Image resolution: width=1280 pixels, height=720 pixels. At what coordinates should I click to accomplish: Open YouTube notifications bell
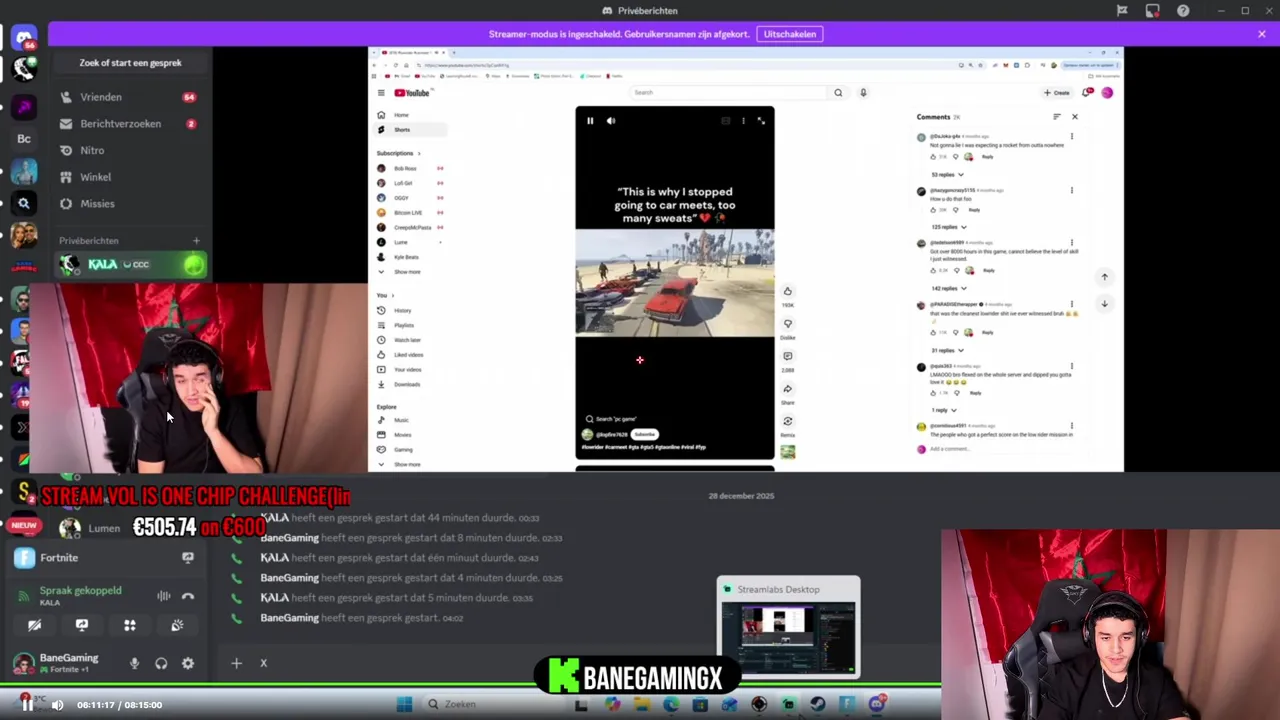(x=1088, y=93)
